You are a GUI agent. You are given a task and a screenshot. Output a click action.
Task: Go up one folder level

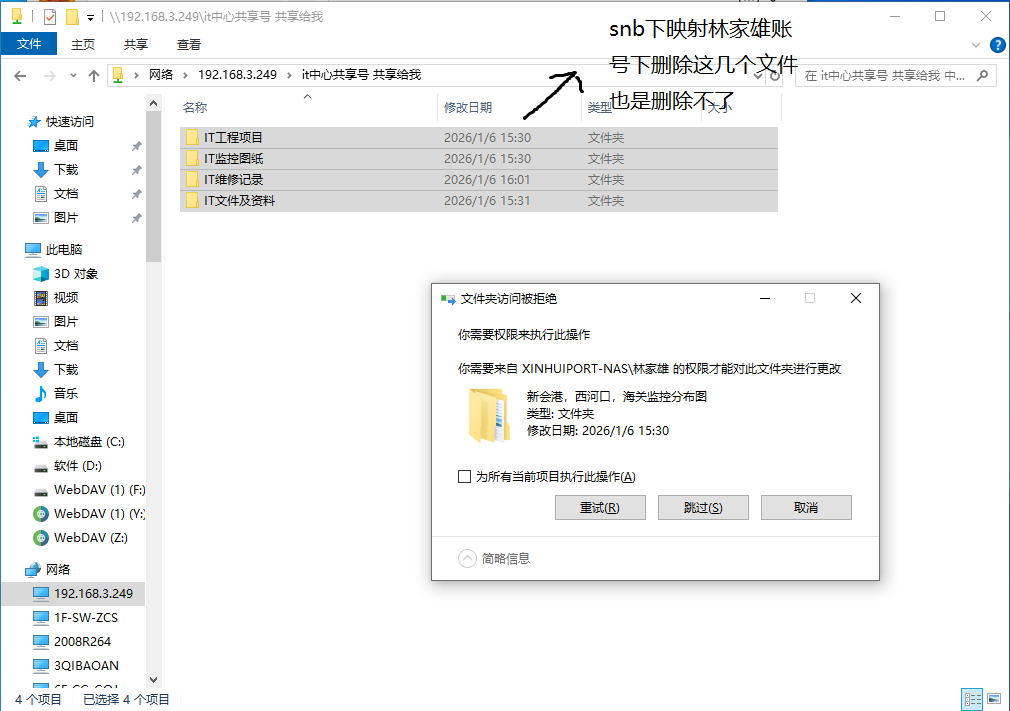pos(94,76)
